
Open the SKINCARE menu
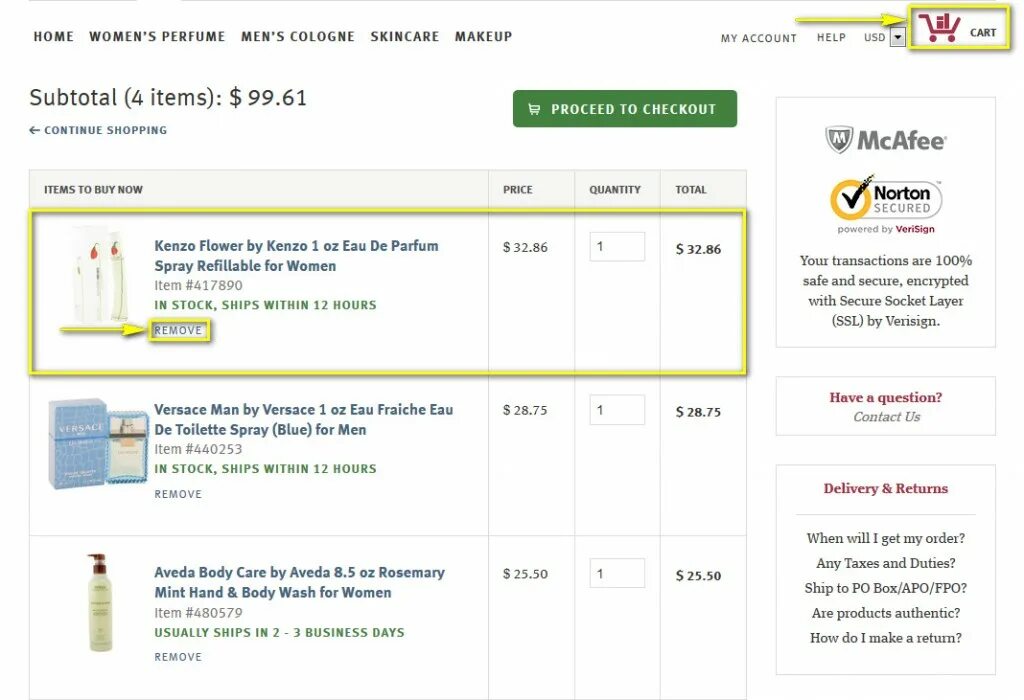(x=405, y=37)
